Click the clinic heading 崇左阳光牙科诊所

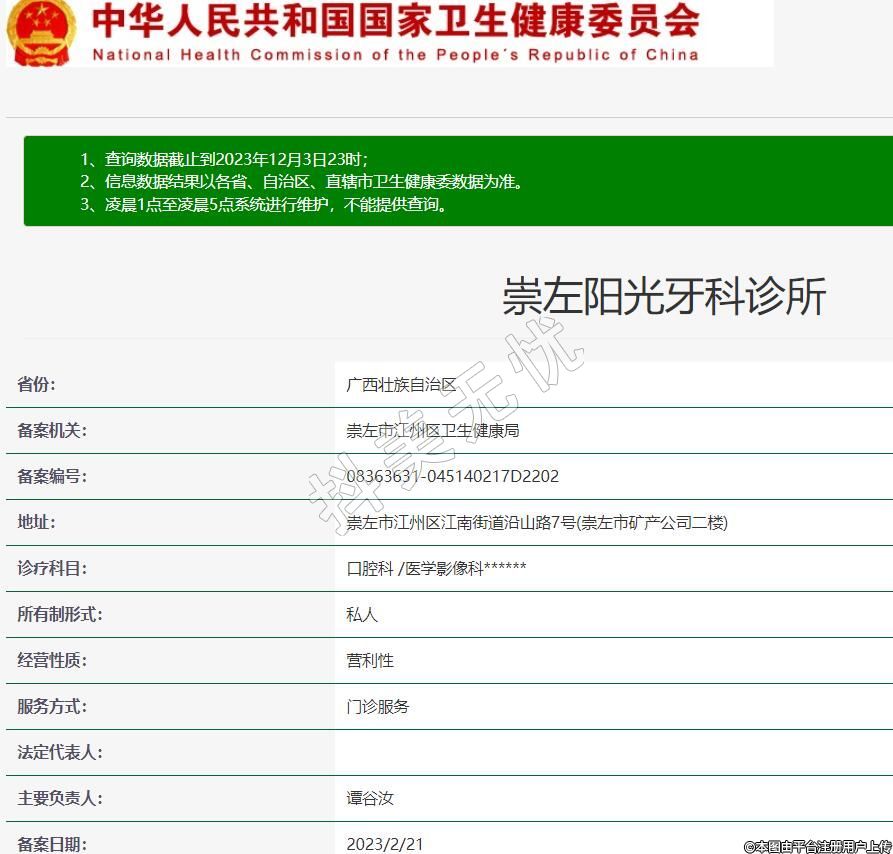(663, 298)
